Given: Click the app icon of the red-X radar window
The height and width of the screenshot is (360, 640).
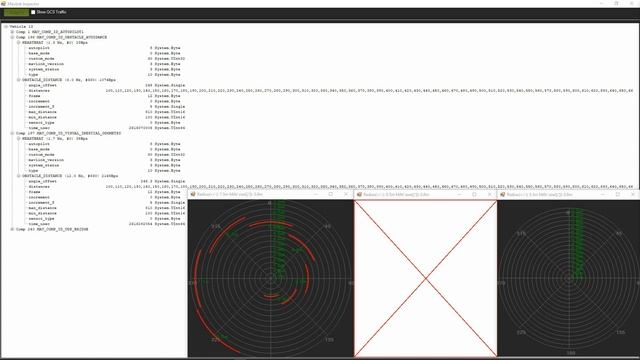Looking at the screenshot, I should 359,195.
